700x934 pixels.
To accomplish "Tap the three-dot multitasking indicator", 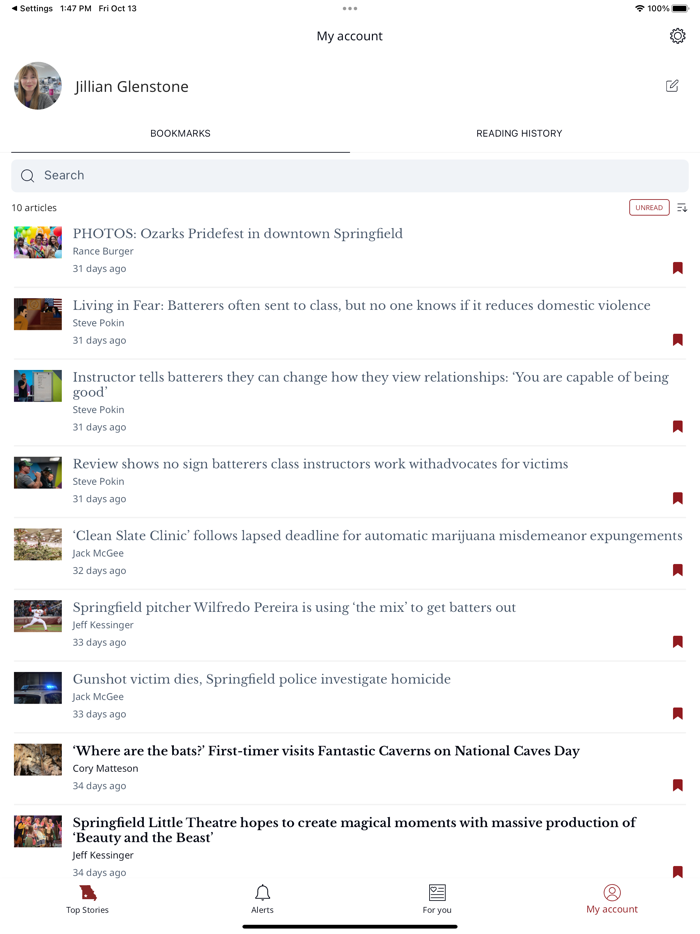I will click(x=350, y=8).
